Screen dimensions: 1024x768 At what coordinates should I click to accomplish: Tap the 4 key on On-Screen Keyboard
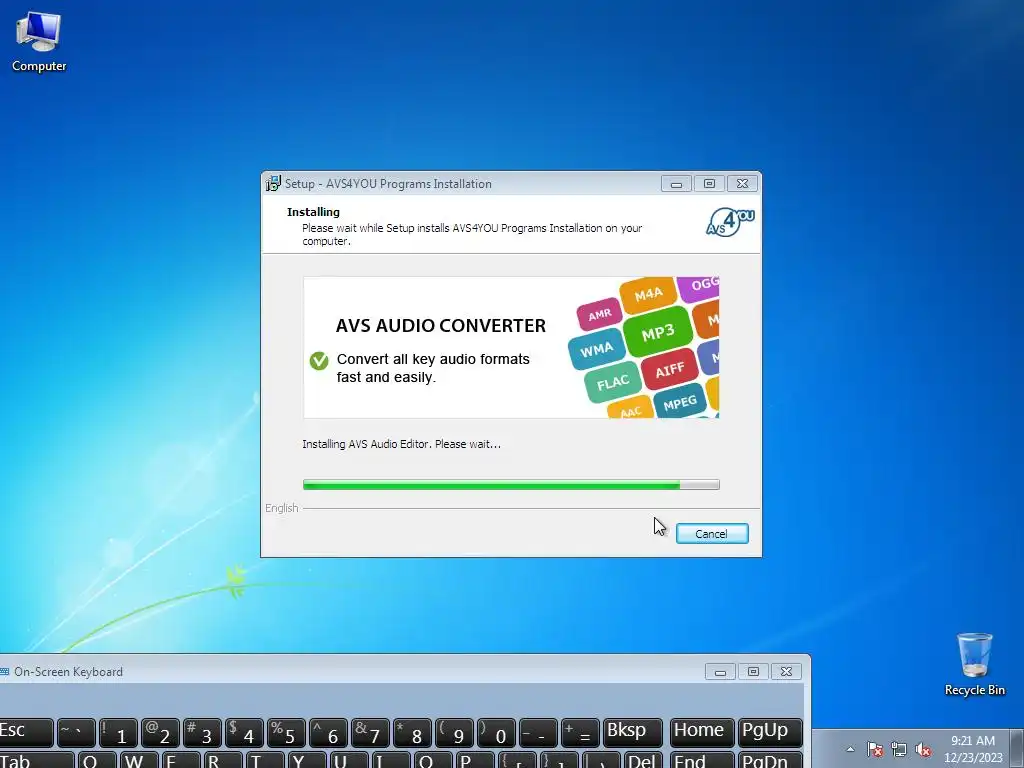tap(244, 733)
